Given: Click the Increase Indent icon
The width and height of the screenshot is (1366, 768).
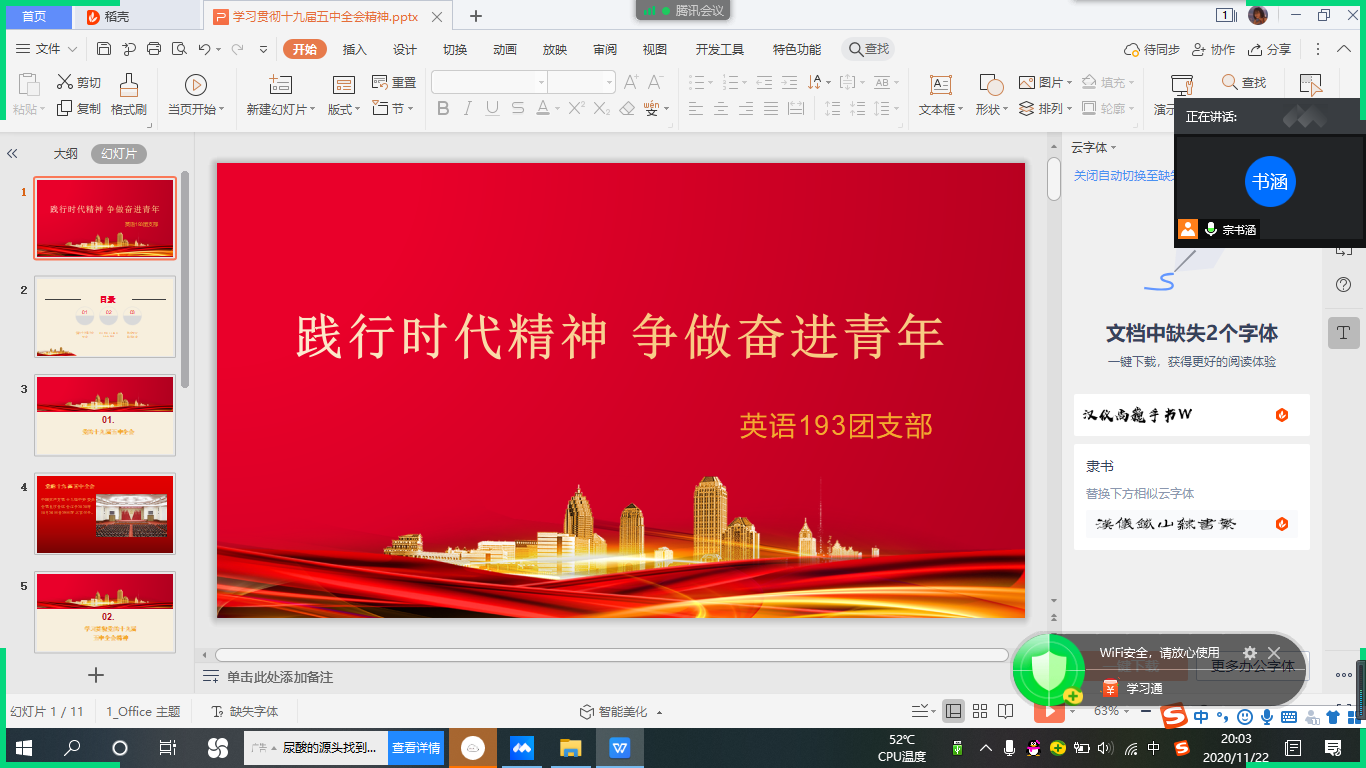Looking at the screenshot, I should tap(791, 82).
